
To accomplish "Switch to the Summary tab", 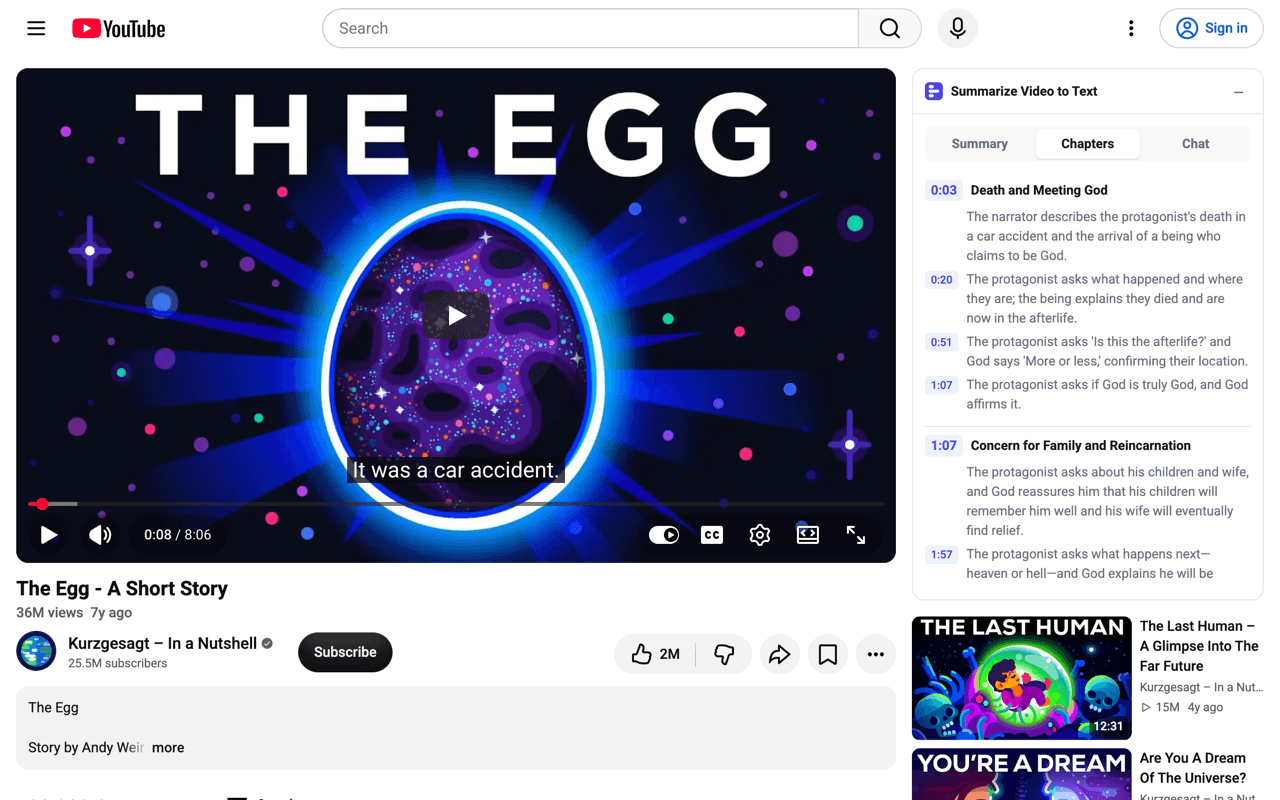I will (x=980, y=144).
